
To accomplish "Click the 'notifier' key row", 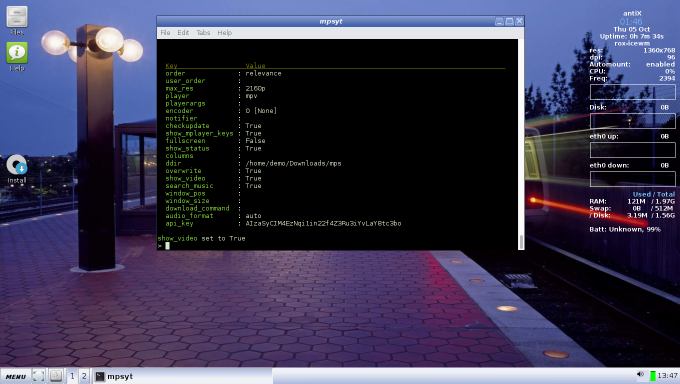I will (203, 118).
